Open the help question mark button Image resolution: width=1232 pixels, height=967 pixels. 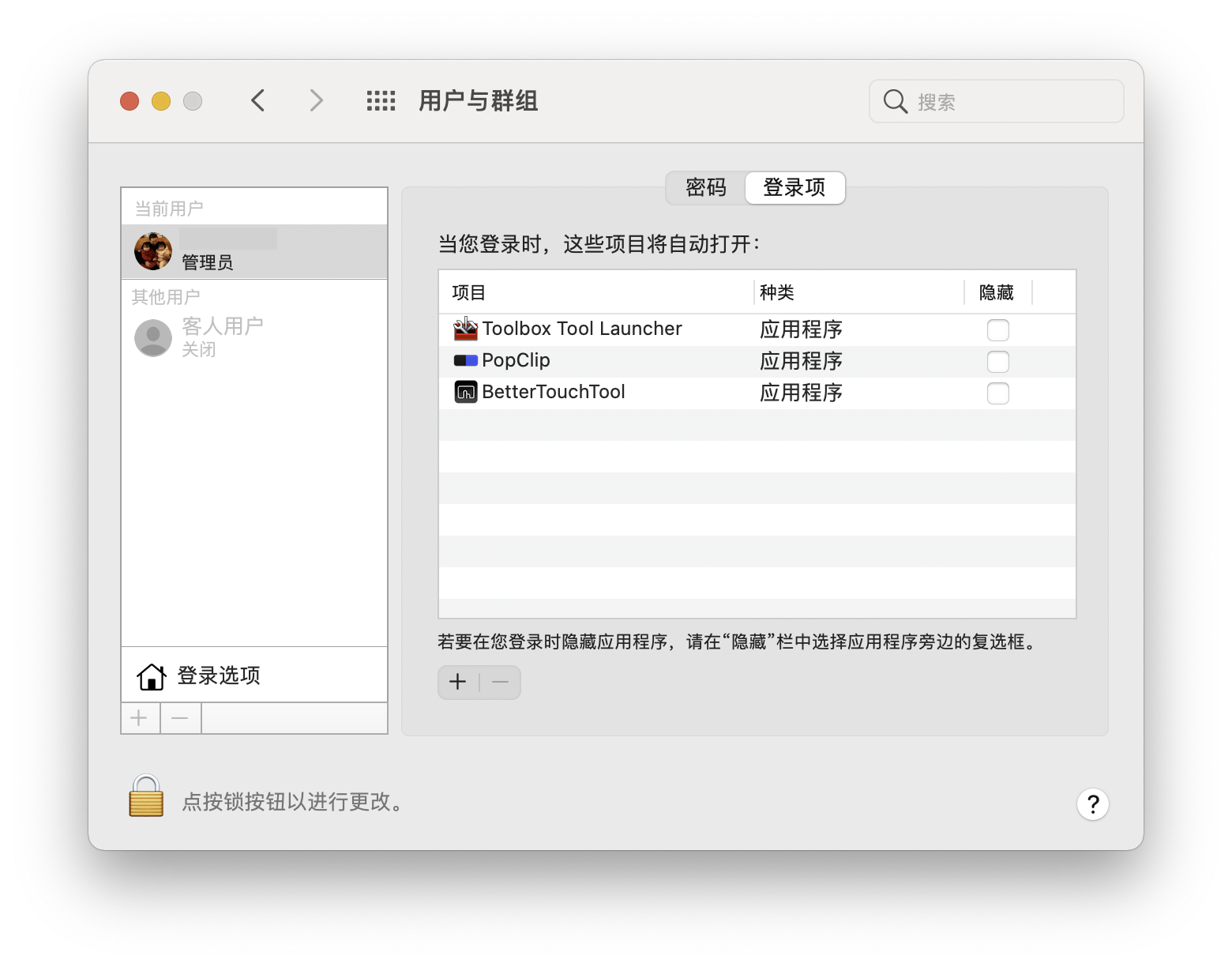(x=1092, y=804)
